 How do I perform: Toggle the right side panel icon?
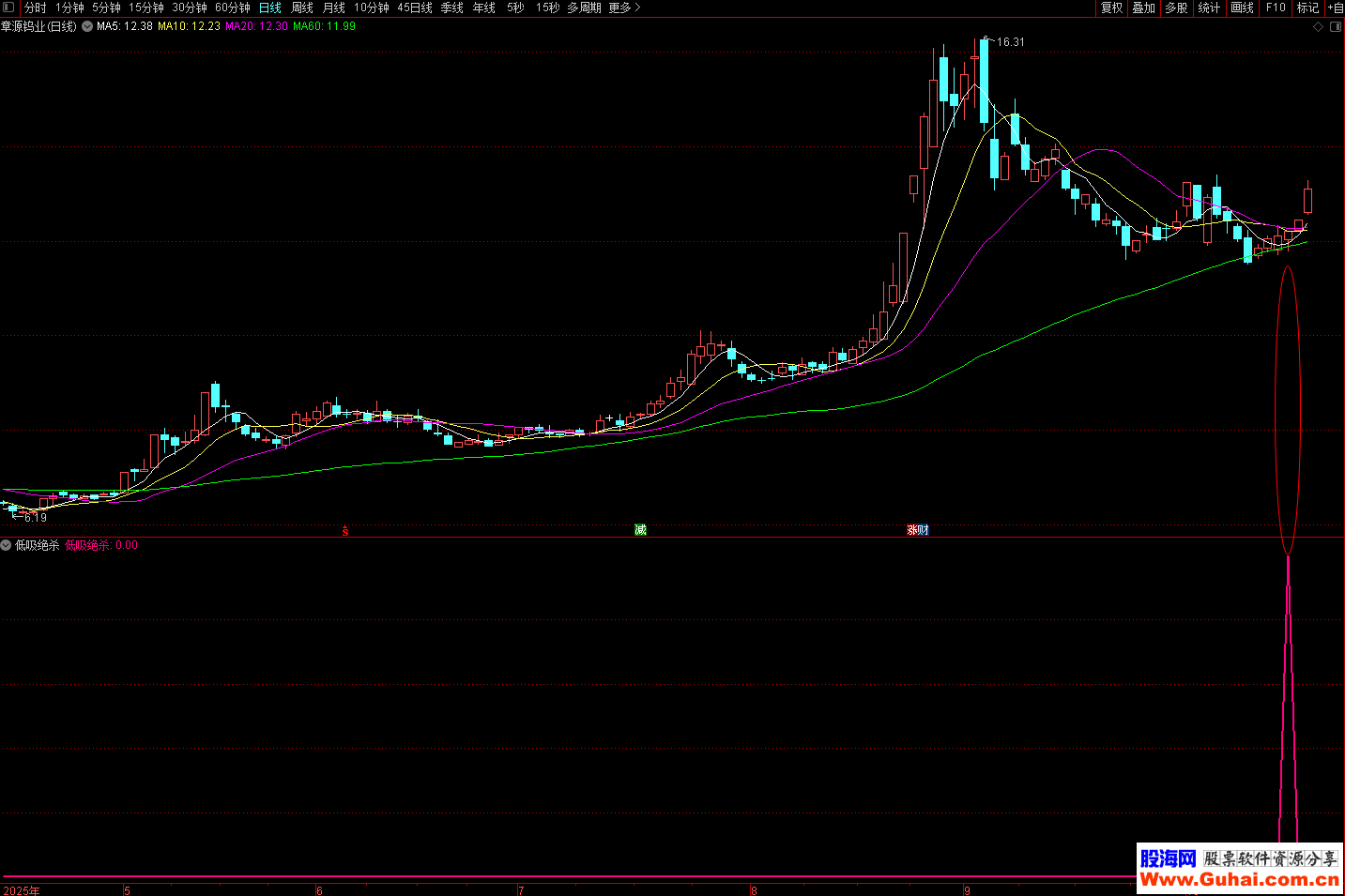coord(1336,27)
